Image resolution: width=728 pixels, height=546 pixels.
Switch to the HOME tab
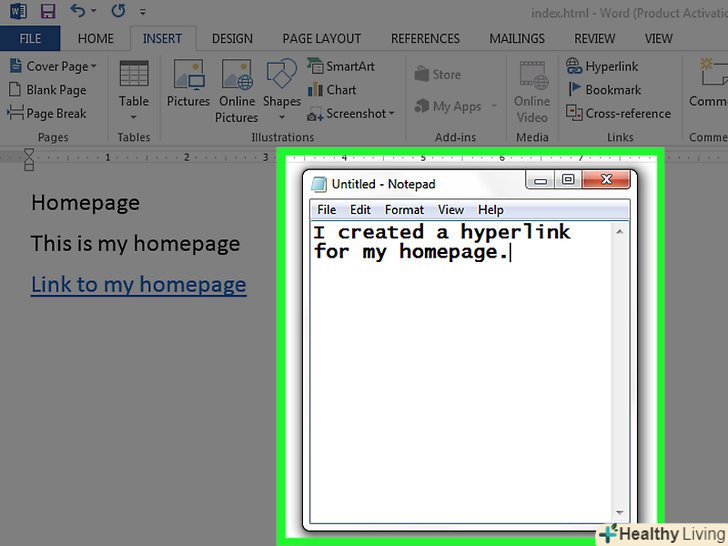click(96, 39)
